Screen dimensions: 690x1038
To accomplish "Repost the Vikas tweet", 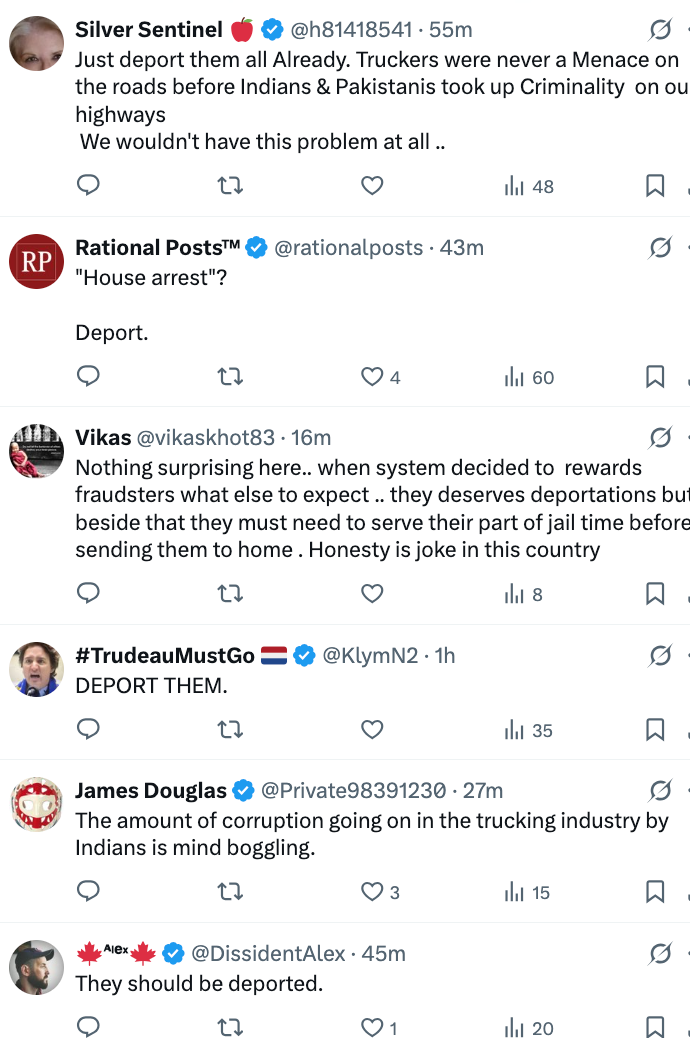I will click(230, 594).
